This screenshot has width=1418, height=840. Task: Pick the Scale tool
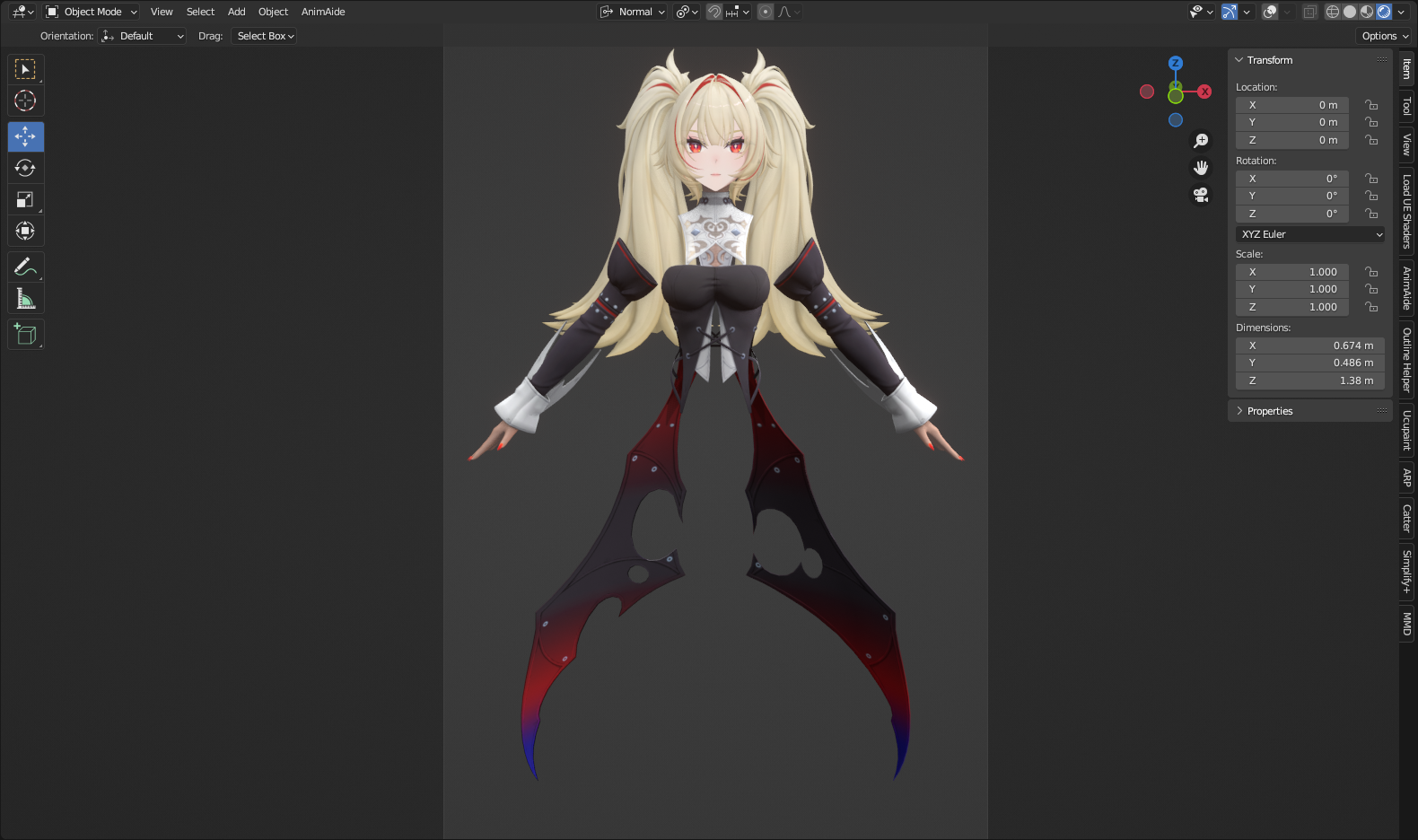coord(25,199)
